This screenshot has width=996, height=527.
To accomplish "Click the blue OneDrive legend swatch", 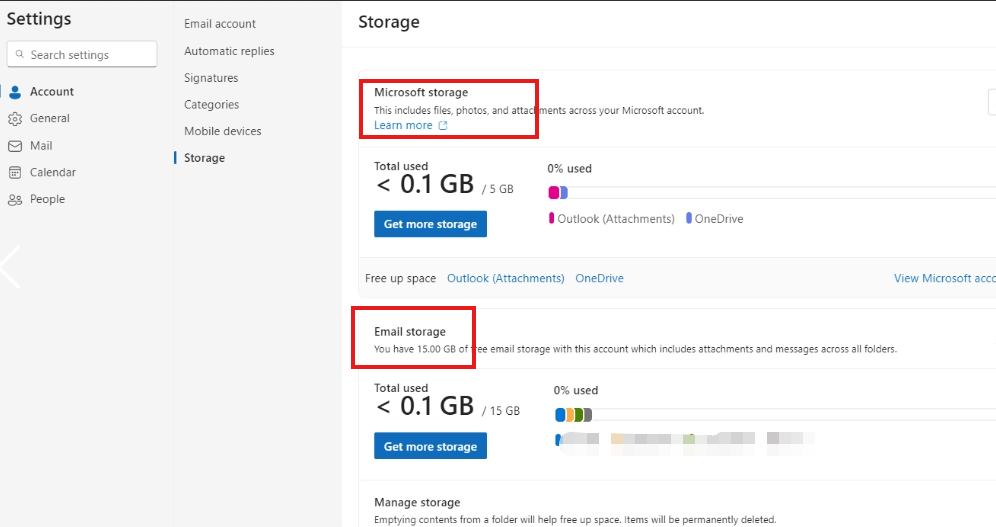I will [689, 218].
